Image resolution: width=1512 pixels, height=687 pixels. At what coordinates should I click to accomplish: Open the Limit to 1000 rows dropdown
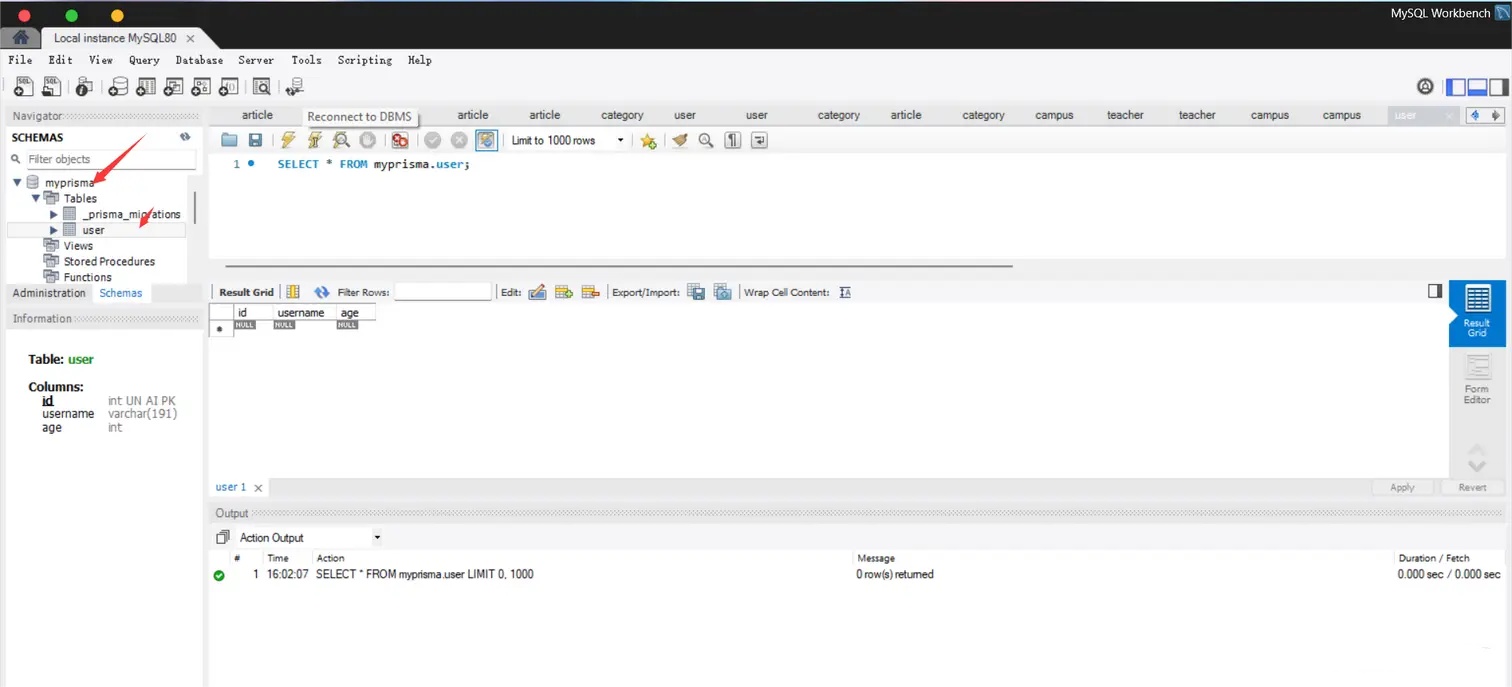[x=621, y=141]
